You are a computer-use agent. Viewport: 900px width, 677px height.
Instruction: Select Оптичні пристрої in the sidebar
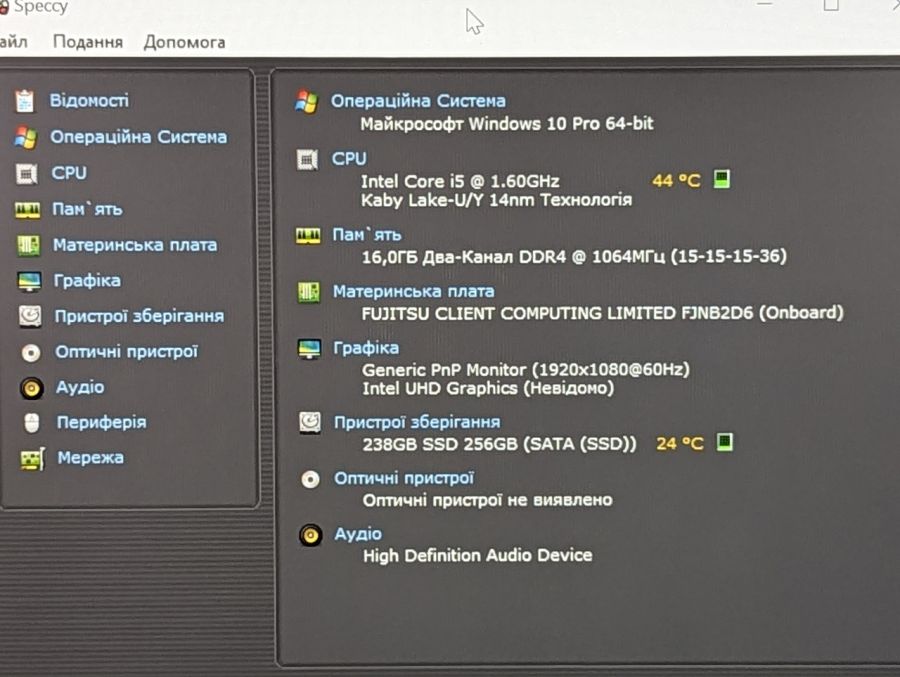[x=126, y=351]
